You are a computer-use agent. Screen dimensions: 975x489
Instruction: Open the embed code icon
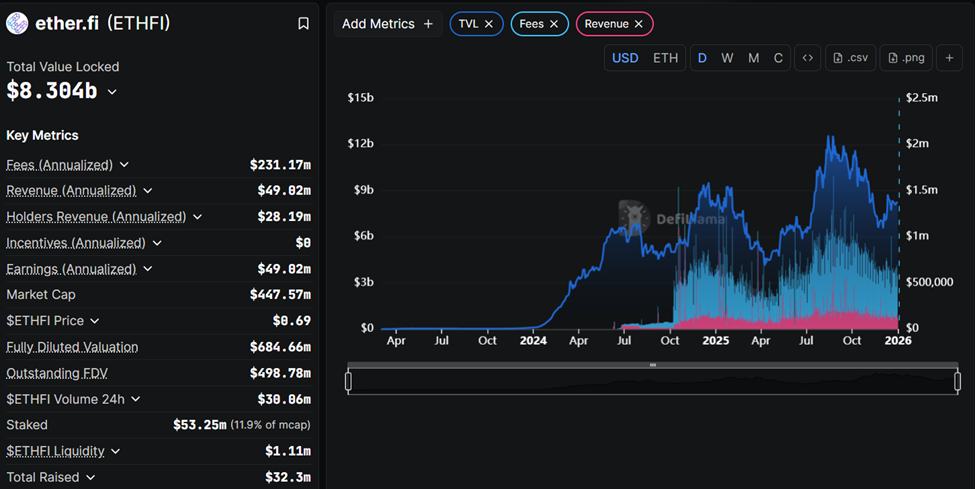807,58
